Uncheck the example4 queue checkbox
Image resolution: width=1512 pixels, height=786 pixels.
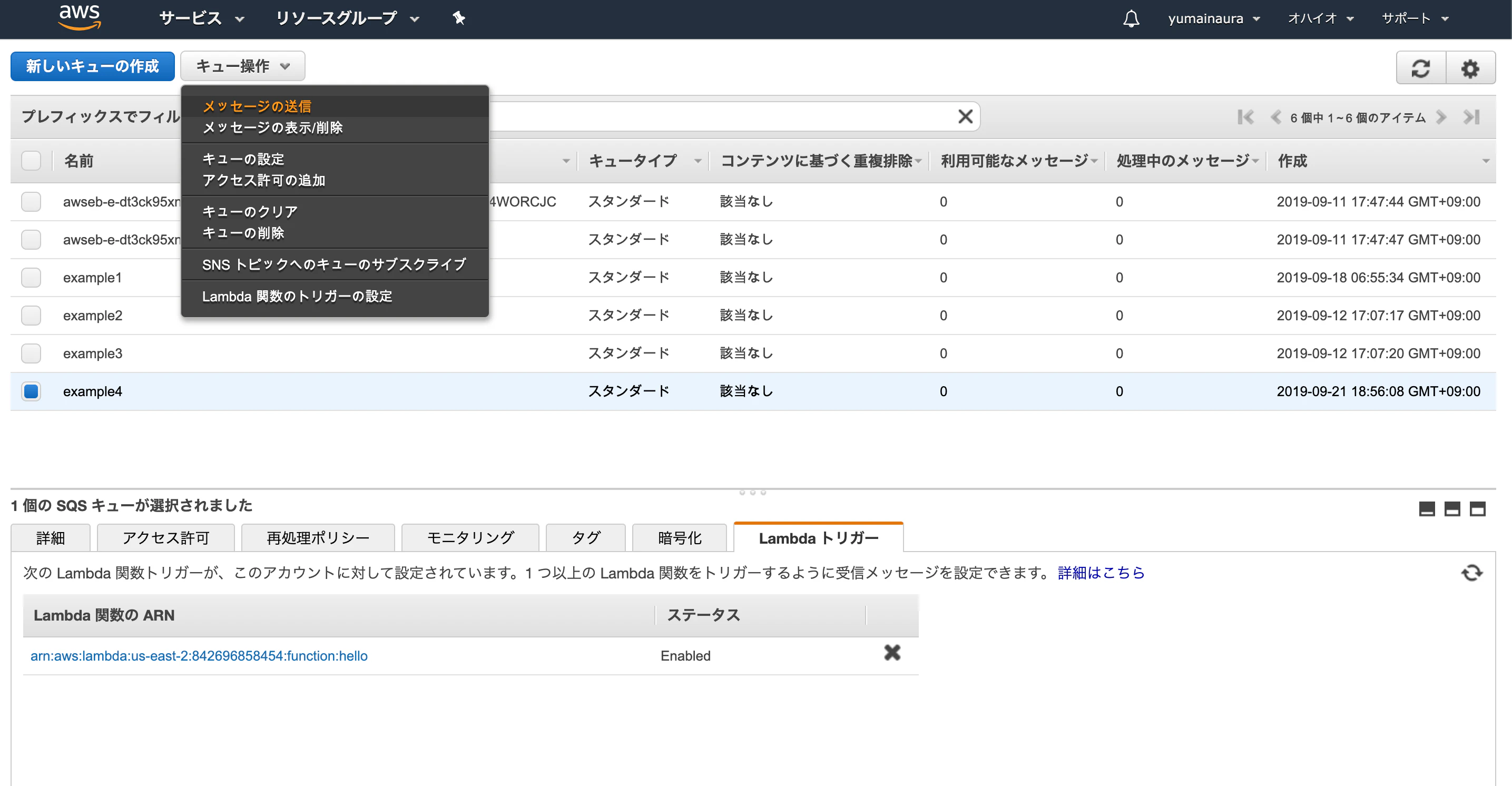tap(31, 391)
